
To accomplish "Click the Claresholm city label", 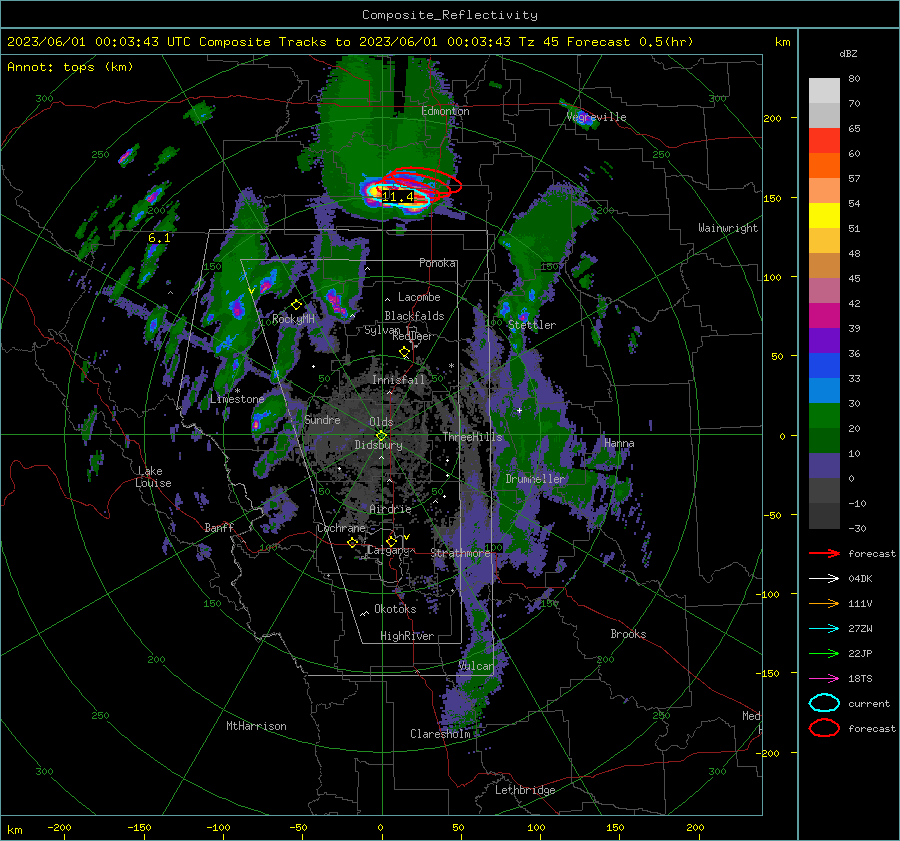I will 440,734.
